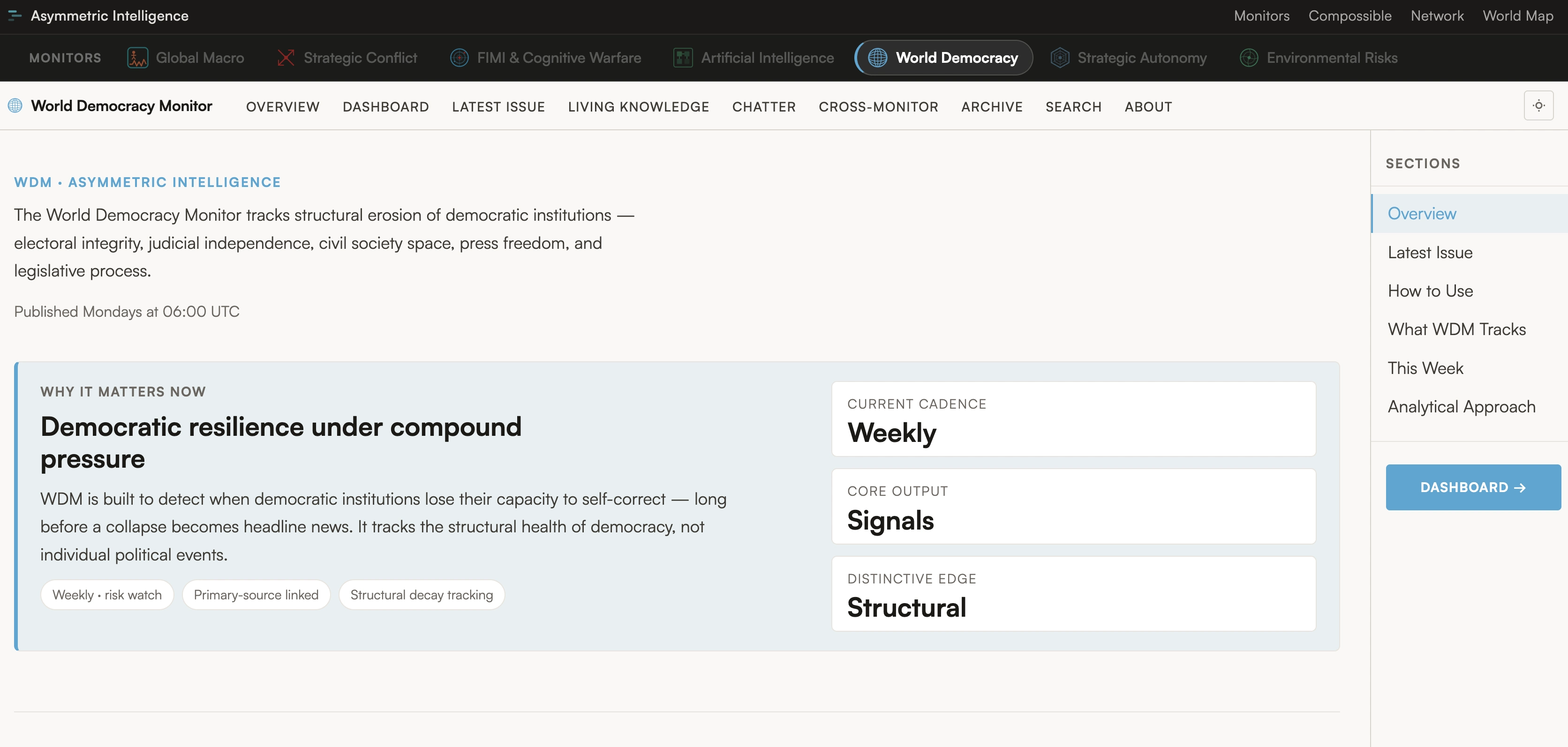Screen dimensions: 1568x747
Task: Jump to What WDM Tracks section
Action: click(1470, 329)
